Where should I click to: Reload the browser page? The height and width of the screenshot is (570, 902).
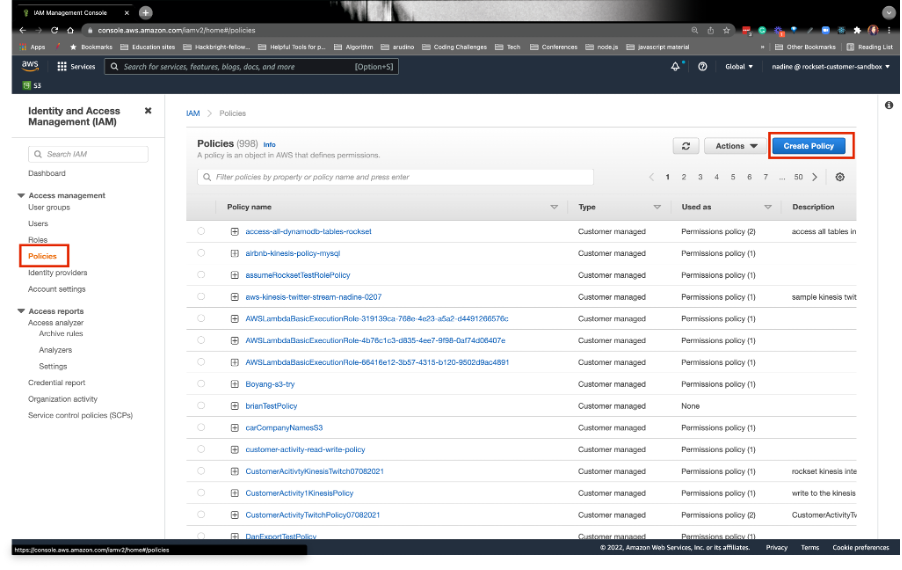click(x=55, y=30)
